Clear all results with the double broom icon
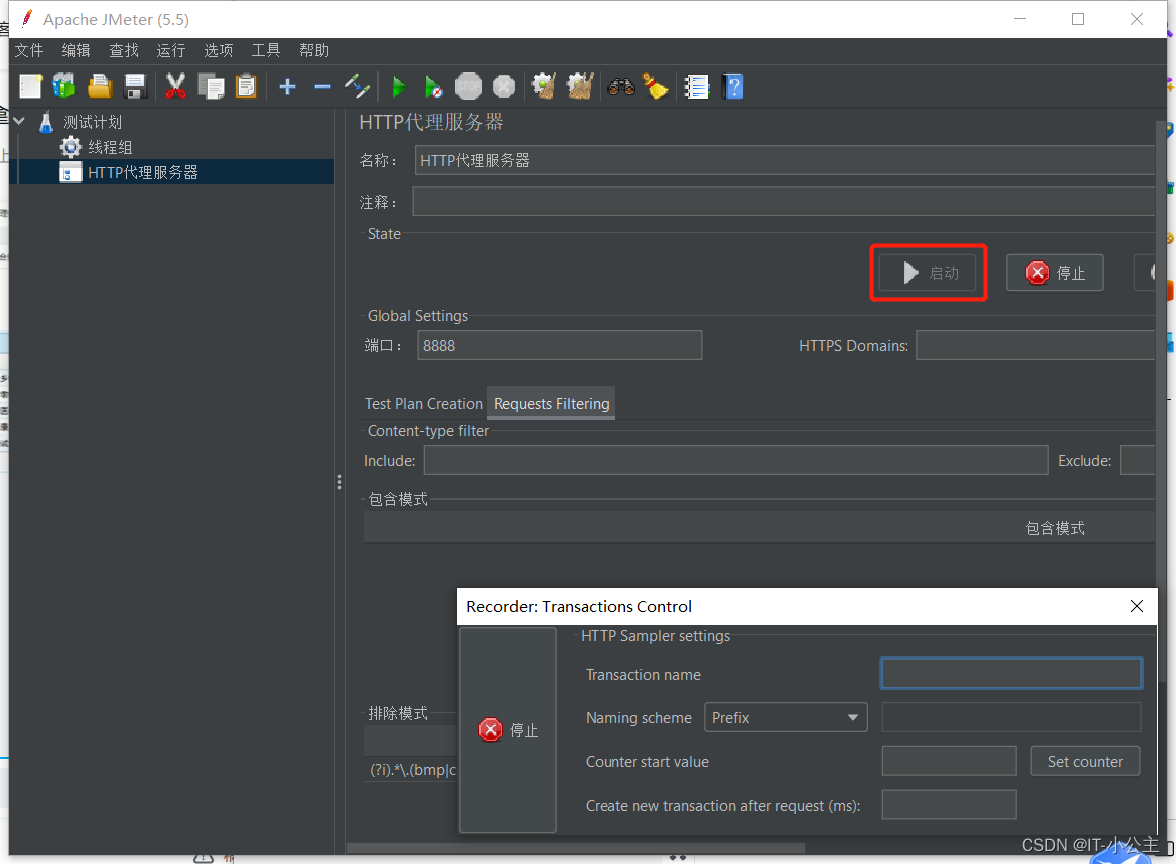This screenshot has height=864, width=1176. click(580, 86)
